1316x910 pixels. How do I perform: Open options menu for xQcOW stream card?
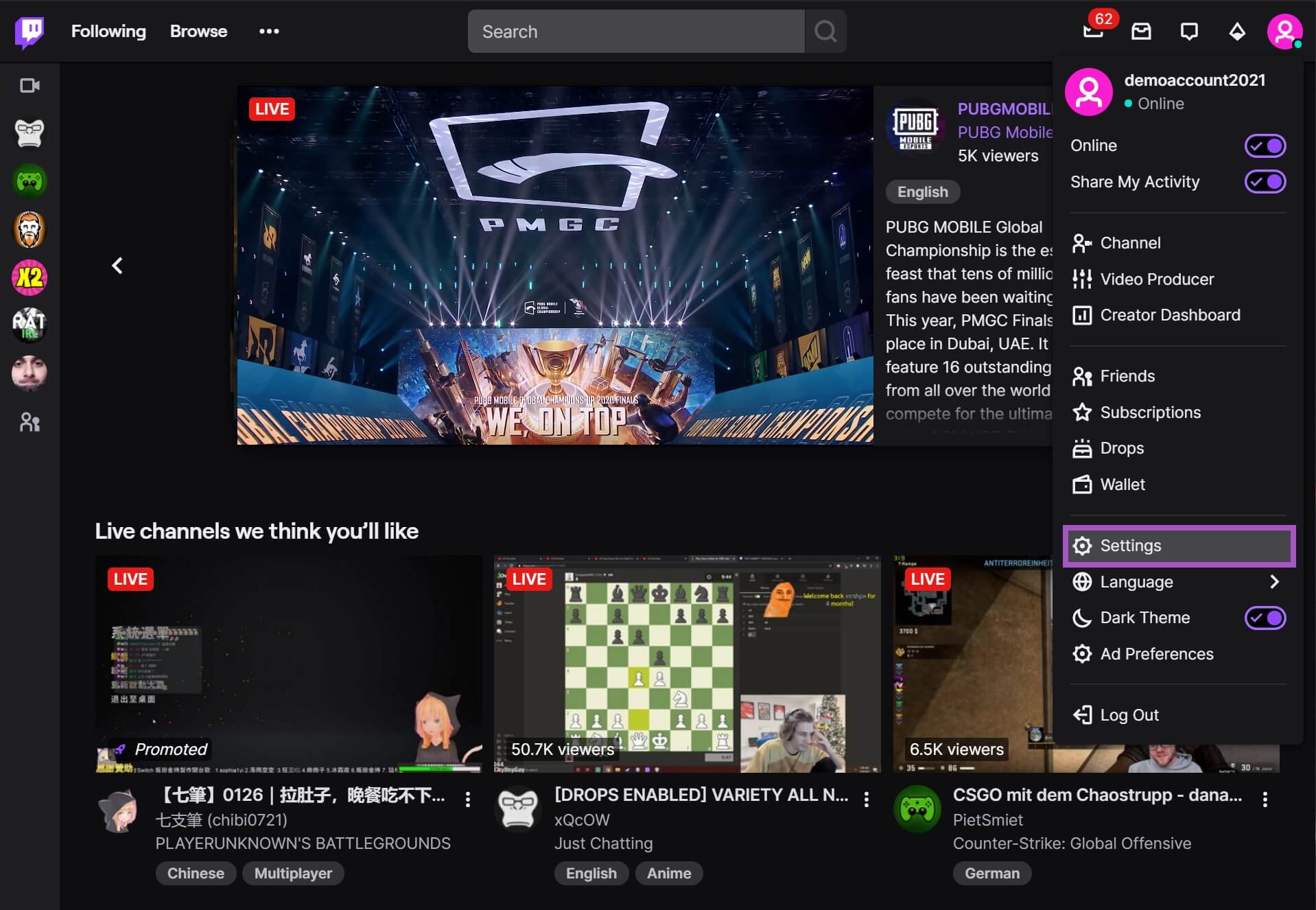pyautogui.click(x=867, y=799)
